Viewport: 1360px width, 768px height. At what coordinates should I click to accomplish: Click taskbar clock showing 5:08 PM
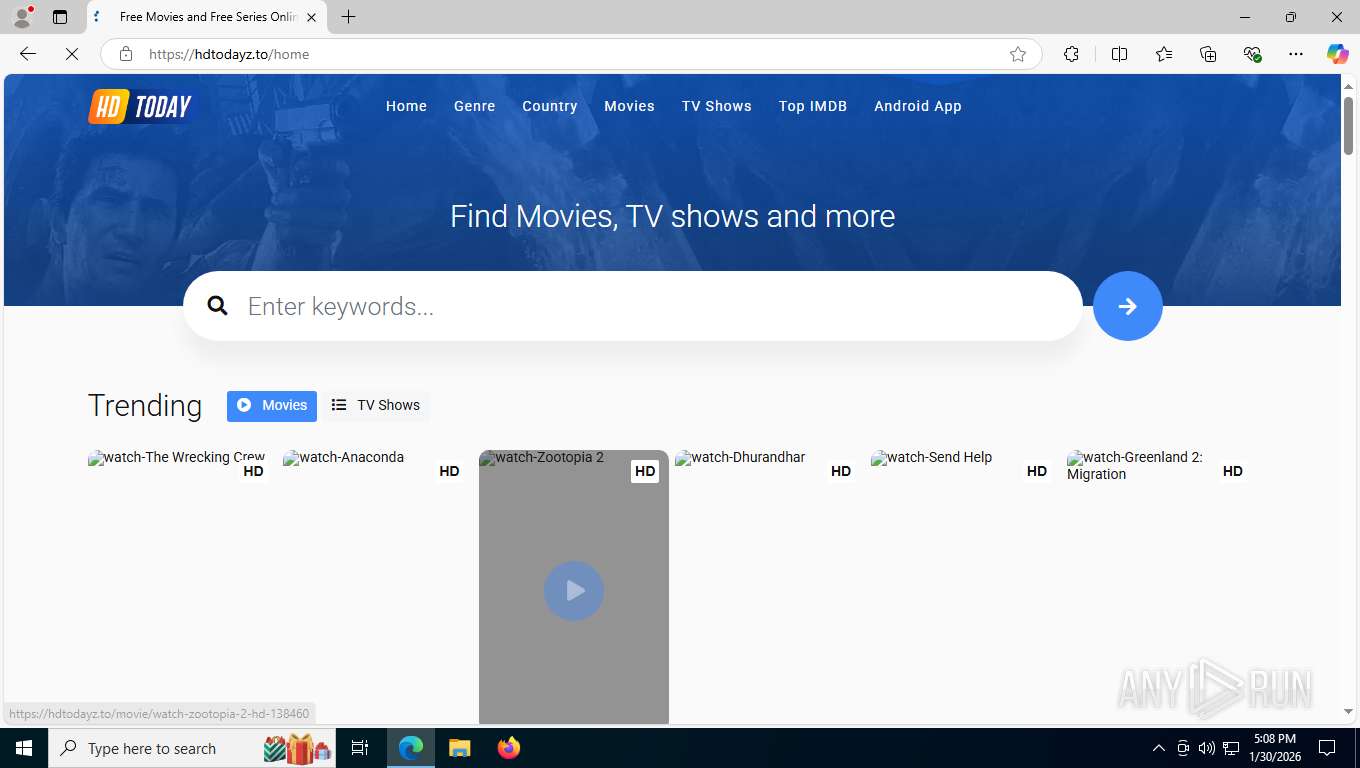coord(1274,748)
